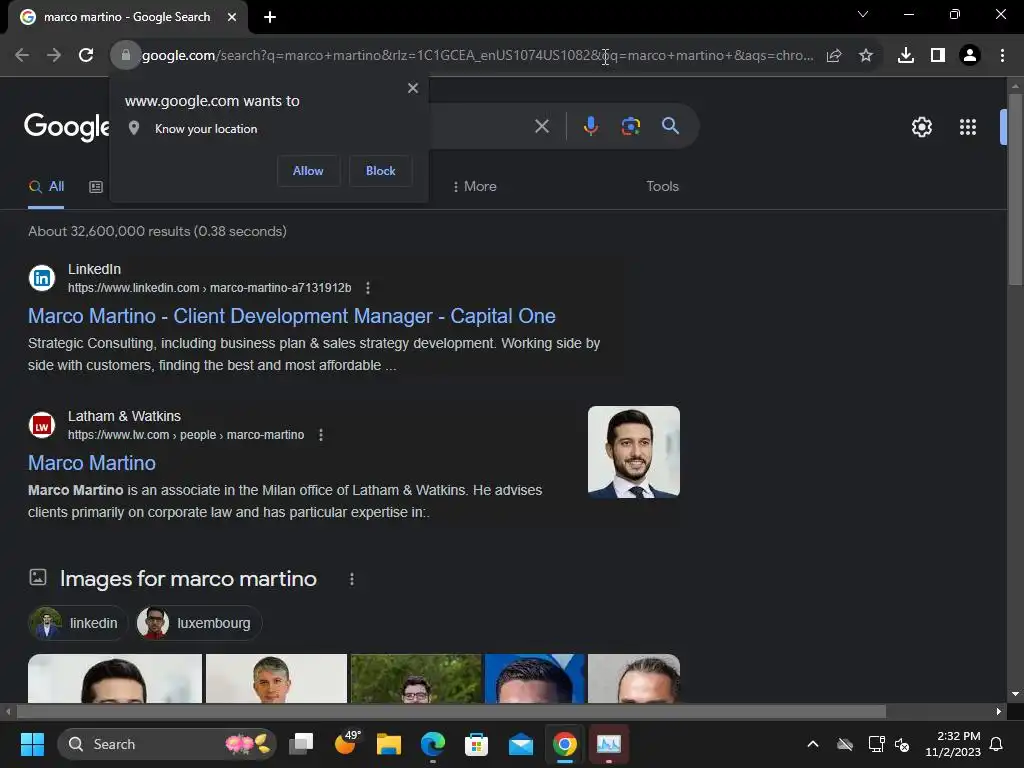The height and width of the screenshot is (768, 1024).
Task: Open the search Tools option
Action: click(662, 187)
